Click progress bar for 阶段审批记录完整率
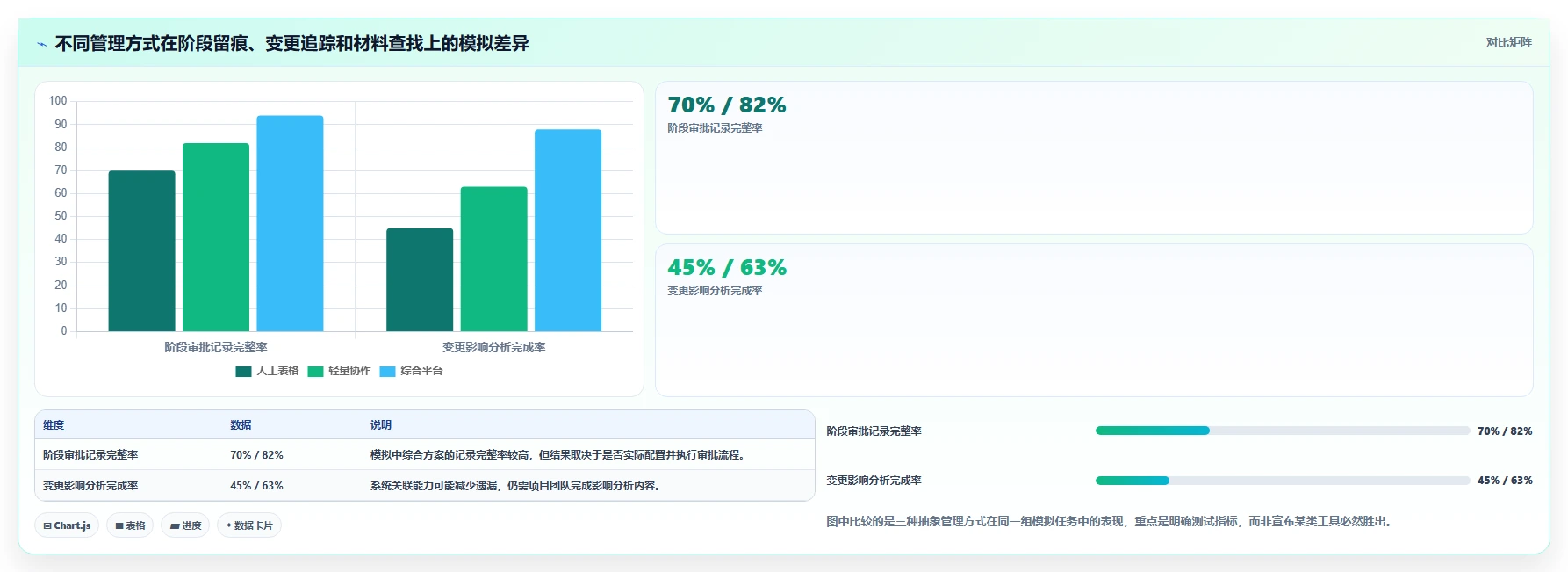This screenshot has width=1568, height=572. (x=1283, y=431)
